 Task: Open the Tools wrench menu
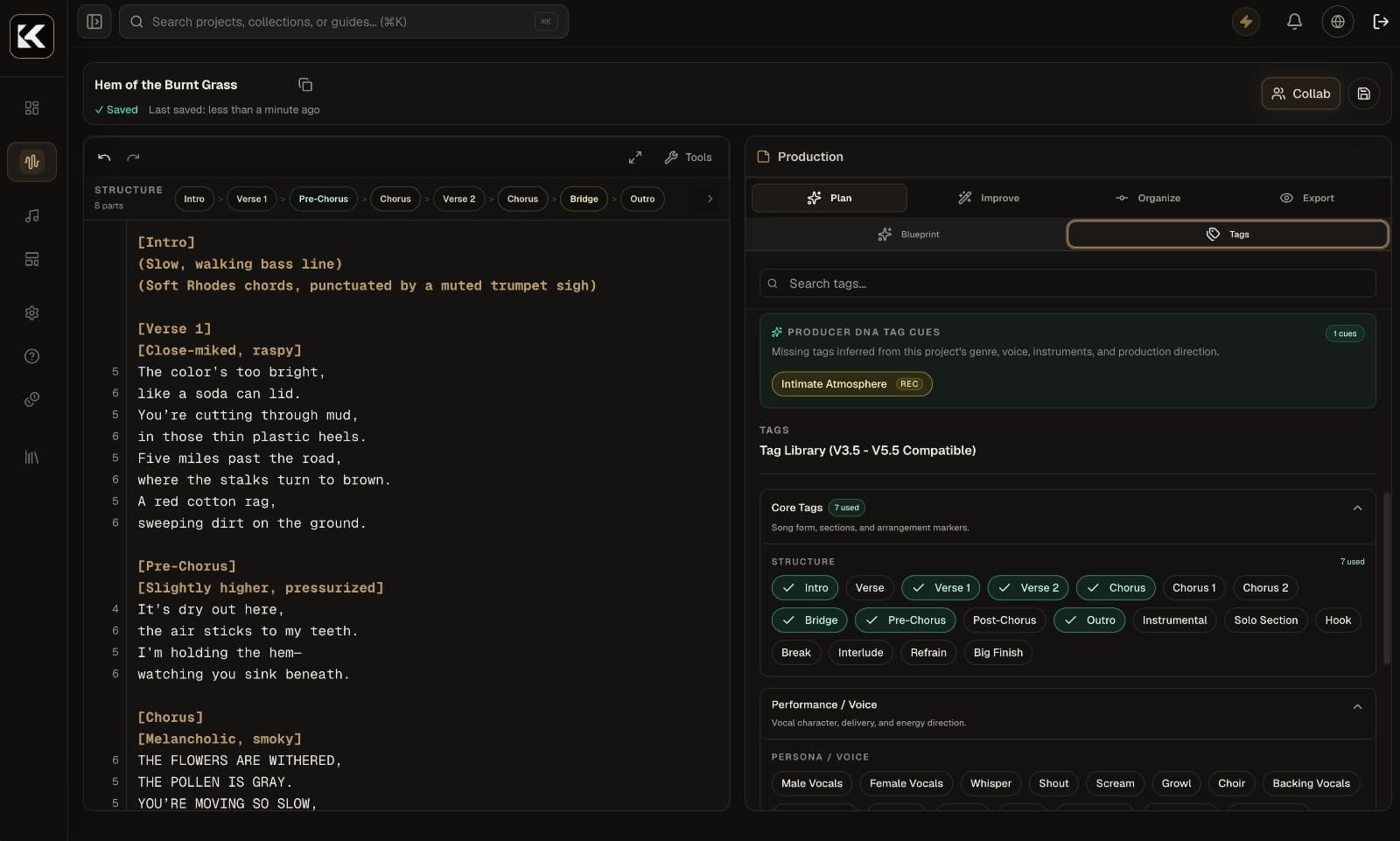pos(689,158)
